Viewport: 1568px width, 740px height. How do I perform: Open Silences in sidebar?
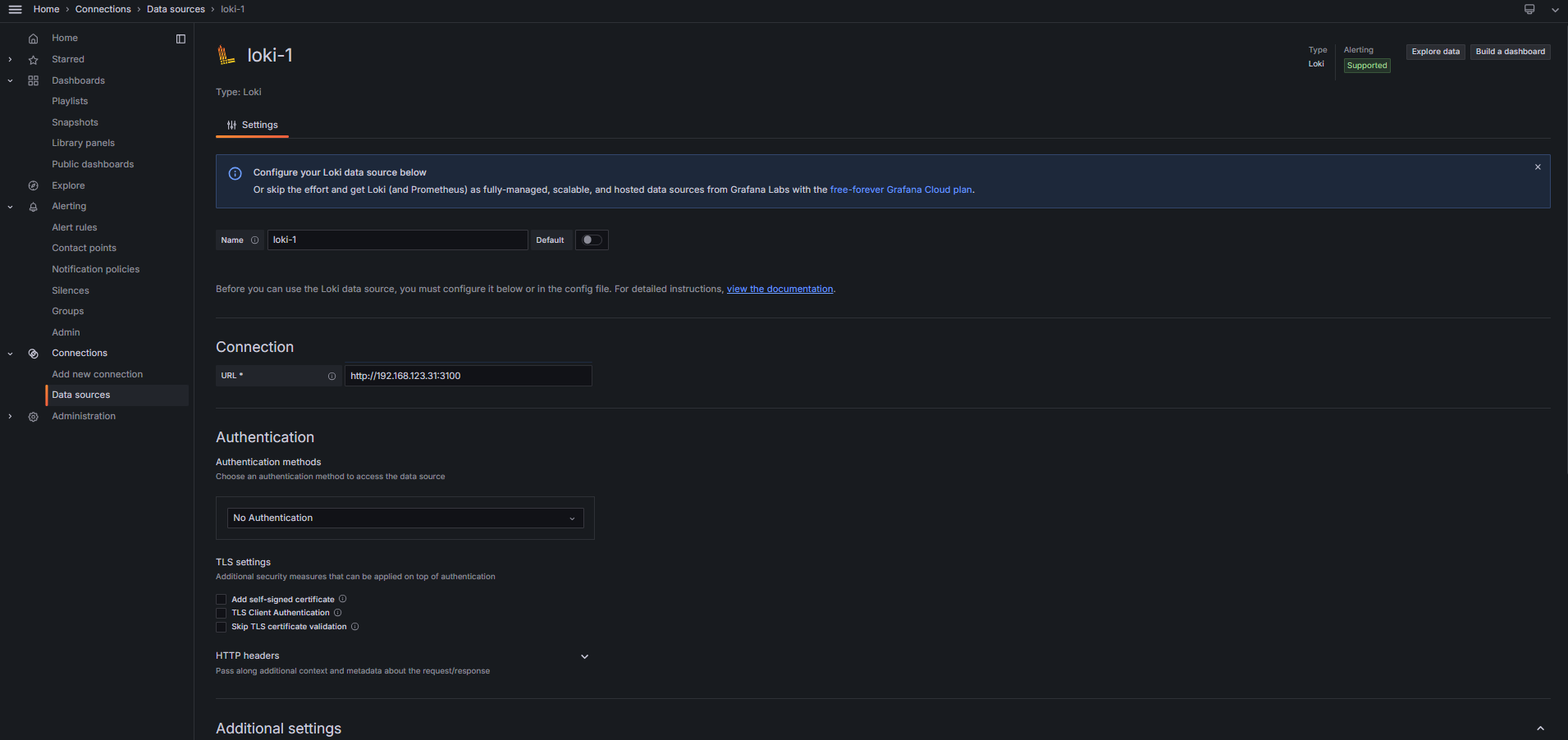[x=71, y=290]
